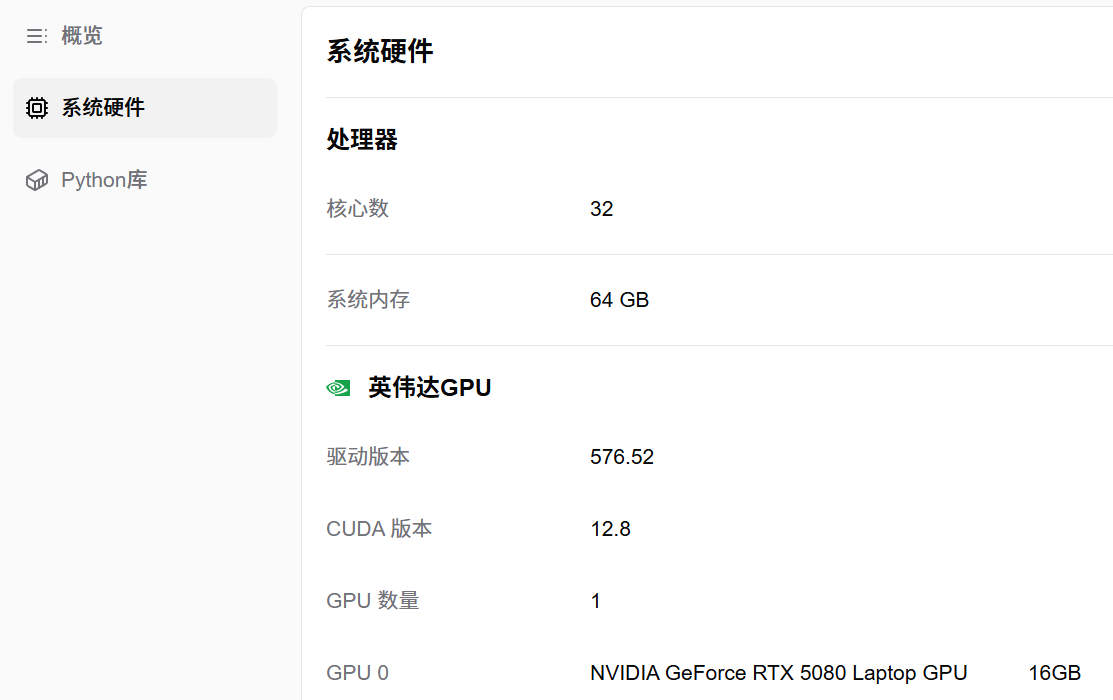Click the 处理器 section heading
This screenshot has width=1113, height=700.
coord(362,140)
